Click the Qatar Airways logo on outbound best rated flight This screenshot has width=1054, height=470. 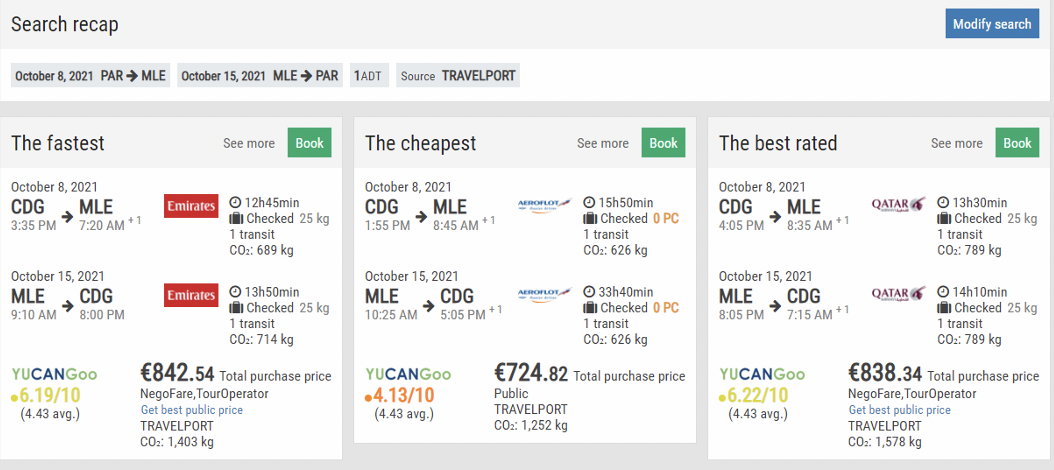pyautogui.click(x=898, y=204)
